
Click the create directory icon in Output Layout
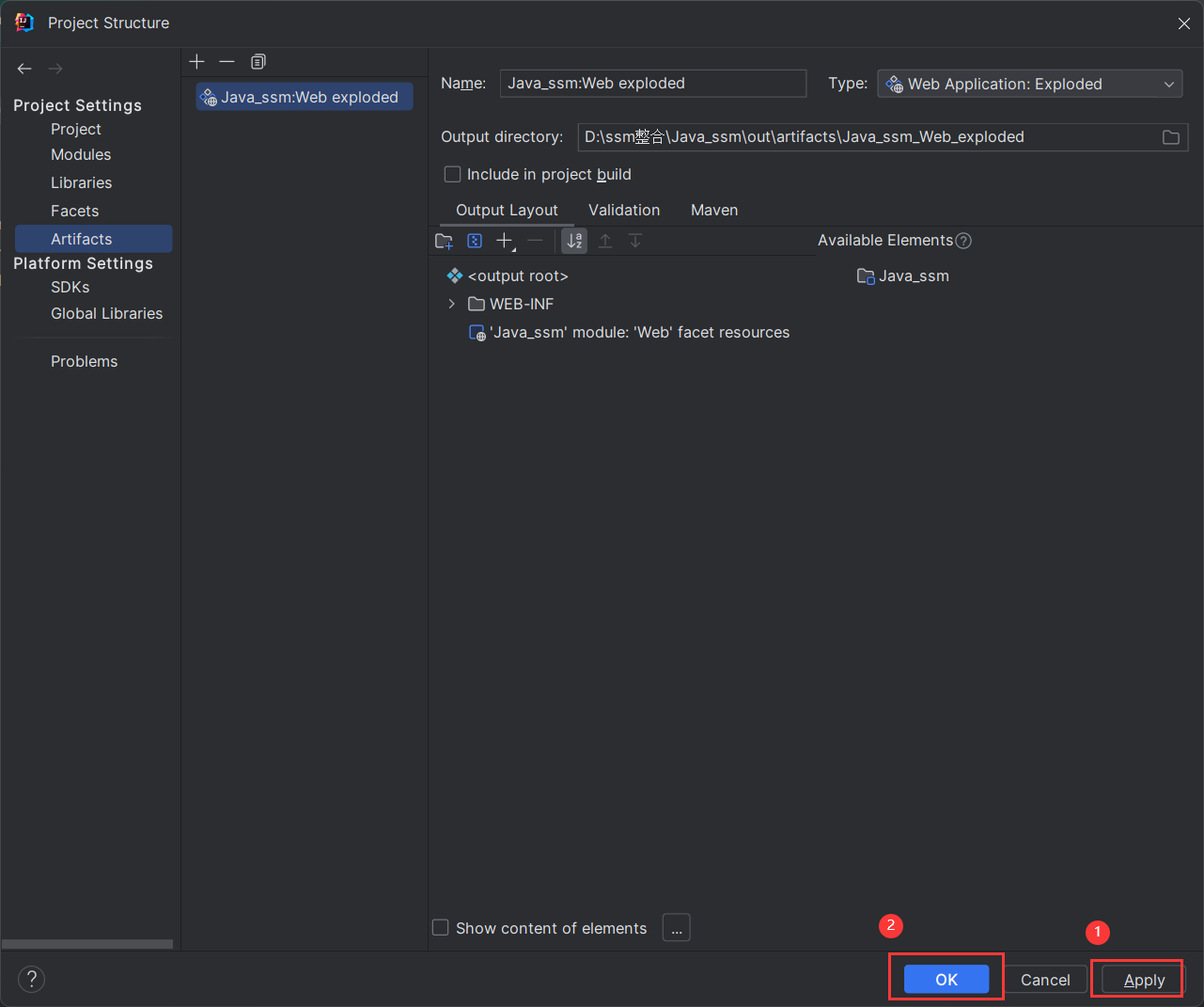[x=445, y=242]
